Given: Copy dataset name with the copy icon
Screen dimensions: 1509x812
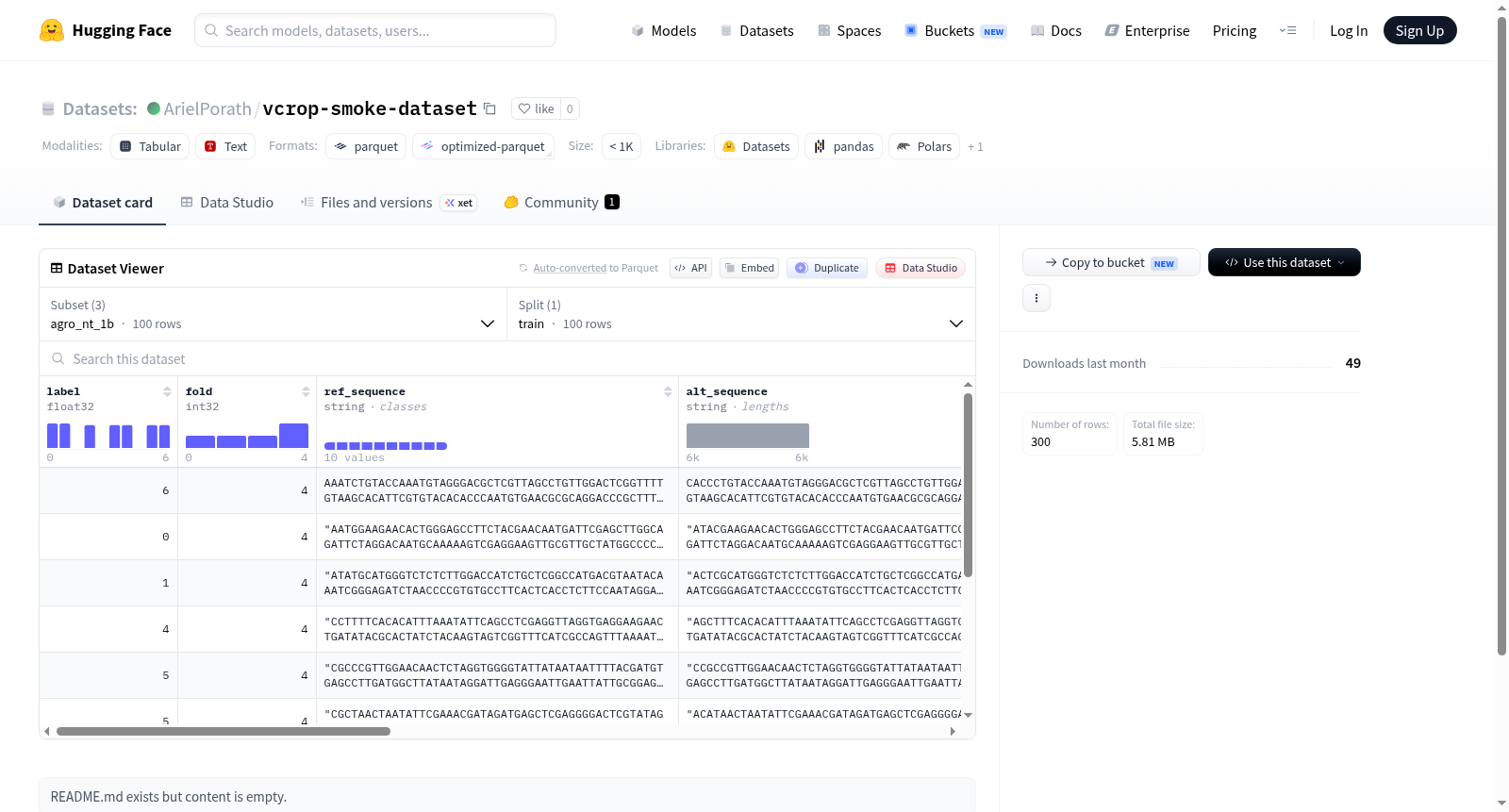Looking at the screenshot, I should 489,108.
